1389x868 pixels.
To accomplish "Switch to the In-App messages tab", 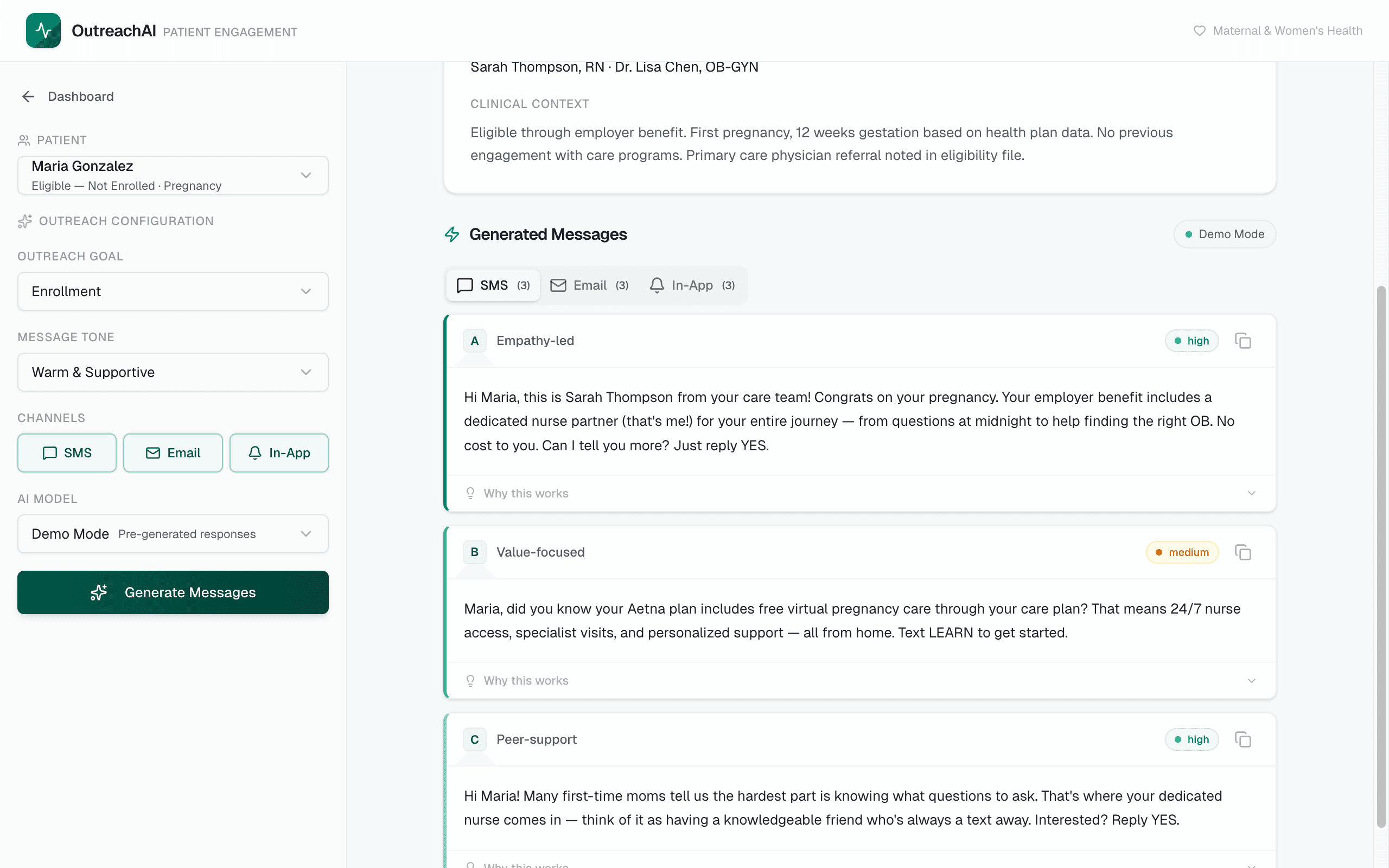I will pyautogui.click(x=692, y=285).
